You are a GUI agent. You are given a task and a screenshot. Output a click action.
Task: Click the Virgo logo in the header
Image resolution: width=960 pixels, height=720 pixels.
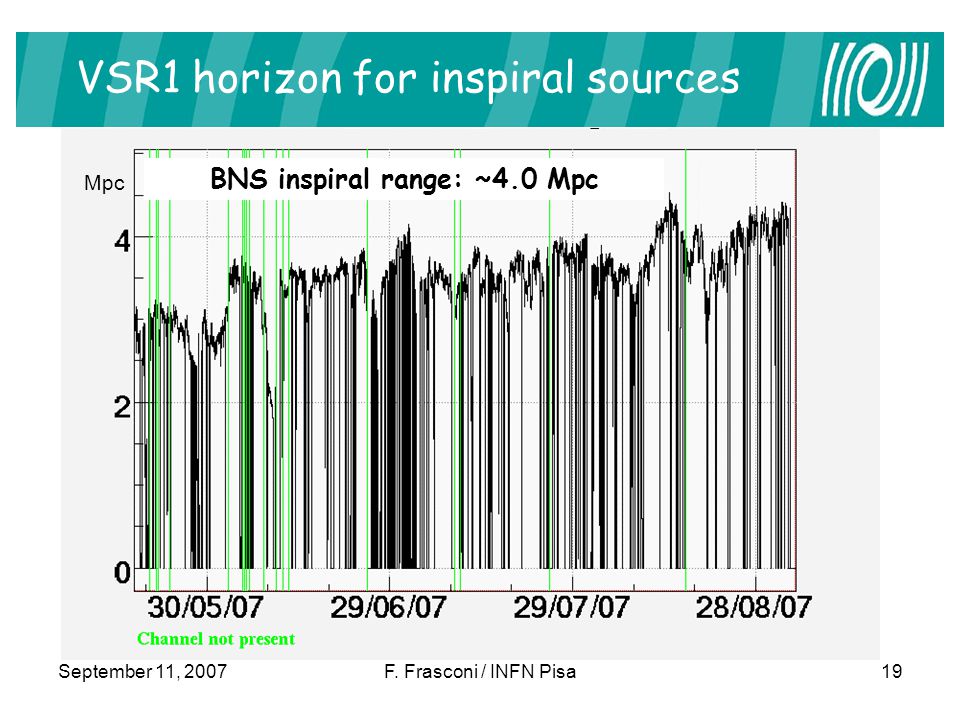875,79
